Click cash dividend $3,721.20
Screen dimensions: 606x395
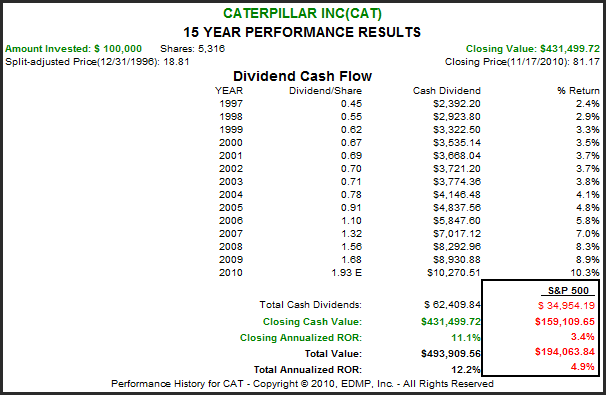pyautogui.click(x=457, y=169)
